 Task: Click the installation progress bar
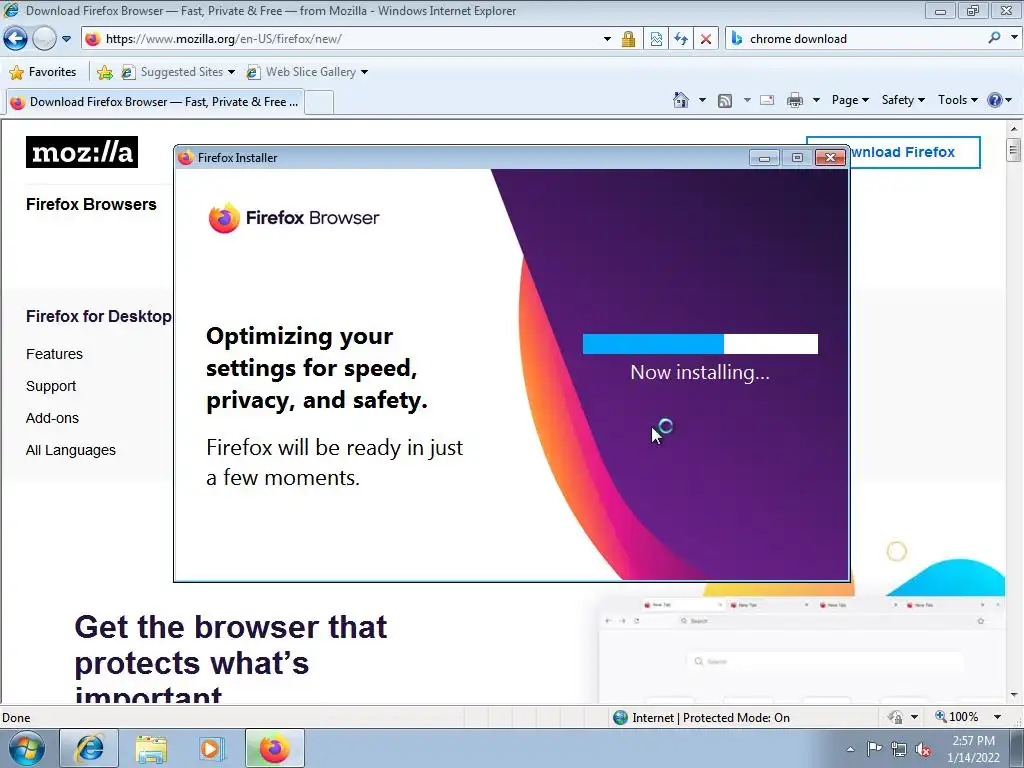[x=700, y=344]
